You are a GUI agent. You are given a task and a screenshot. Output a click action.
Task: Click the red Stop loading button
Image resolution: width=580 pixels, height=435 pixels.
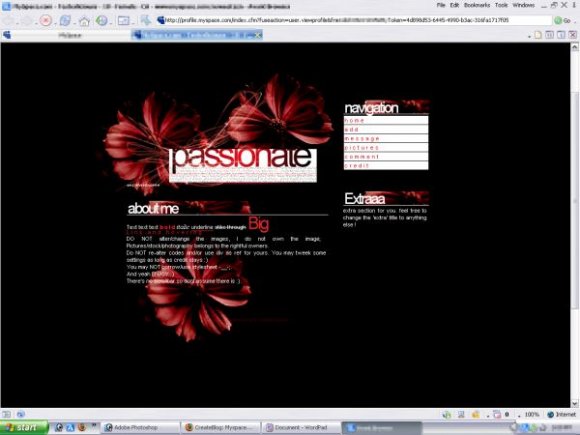click(45, 20)
